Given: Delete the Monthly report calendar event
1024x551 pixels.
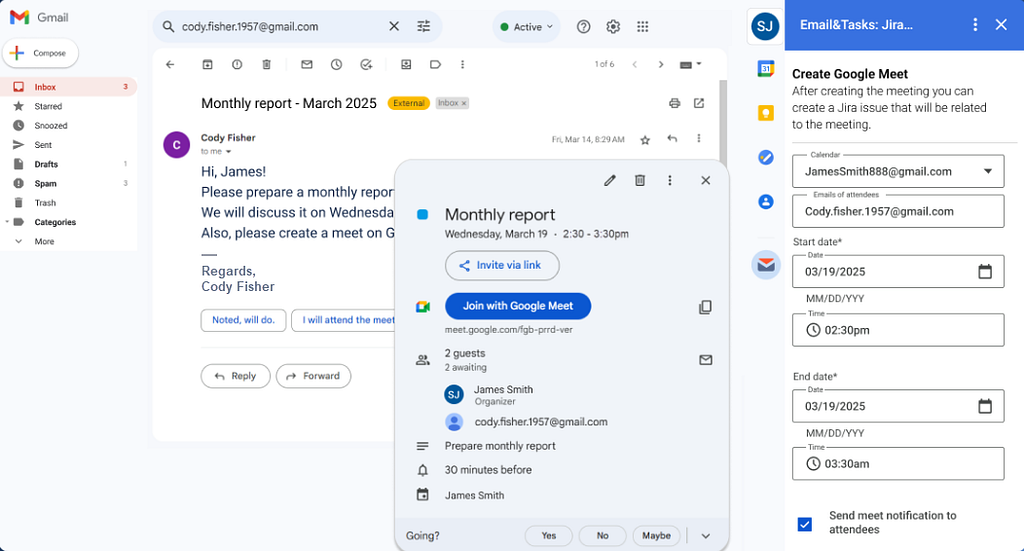Looking at the screenshot, I should pos(640,181).
